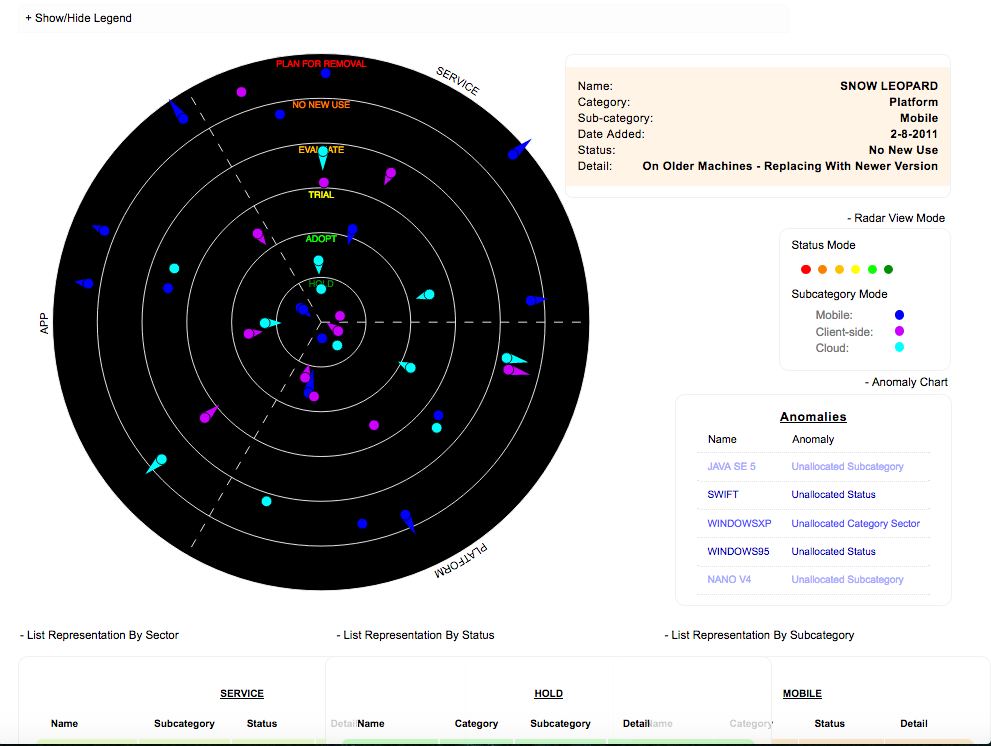Screen dimensions: 991x746
Task: Click the SNOW LEOPARD name value
Action: [x=889, y=86]
